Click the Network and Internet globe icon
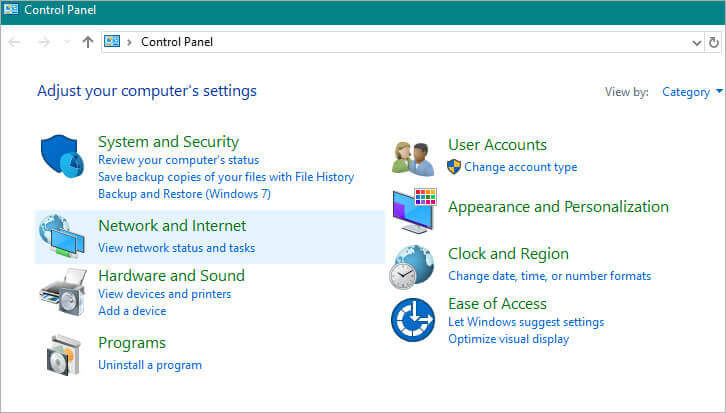The image size is (726, 413). (62, 236)
